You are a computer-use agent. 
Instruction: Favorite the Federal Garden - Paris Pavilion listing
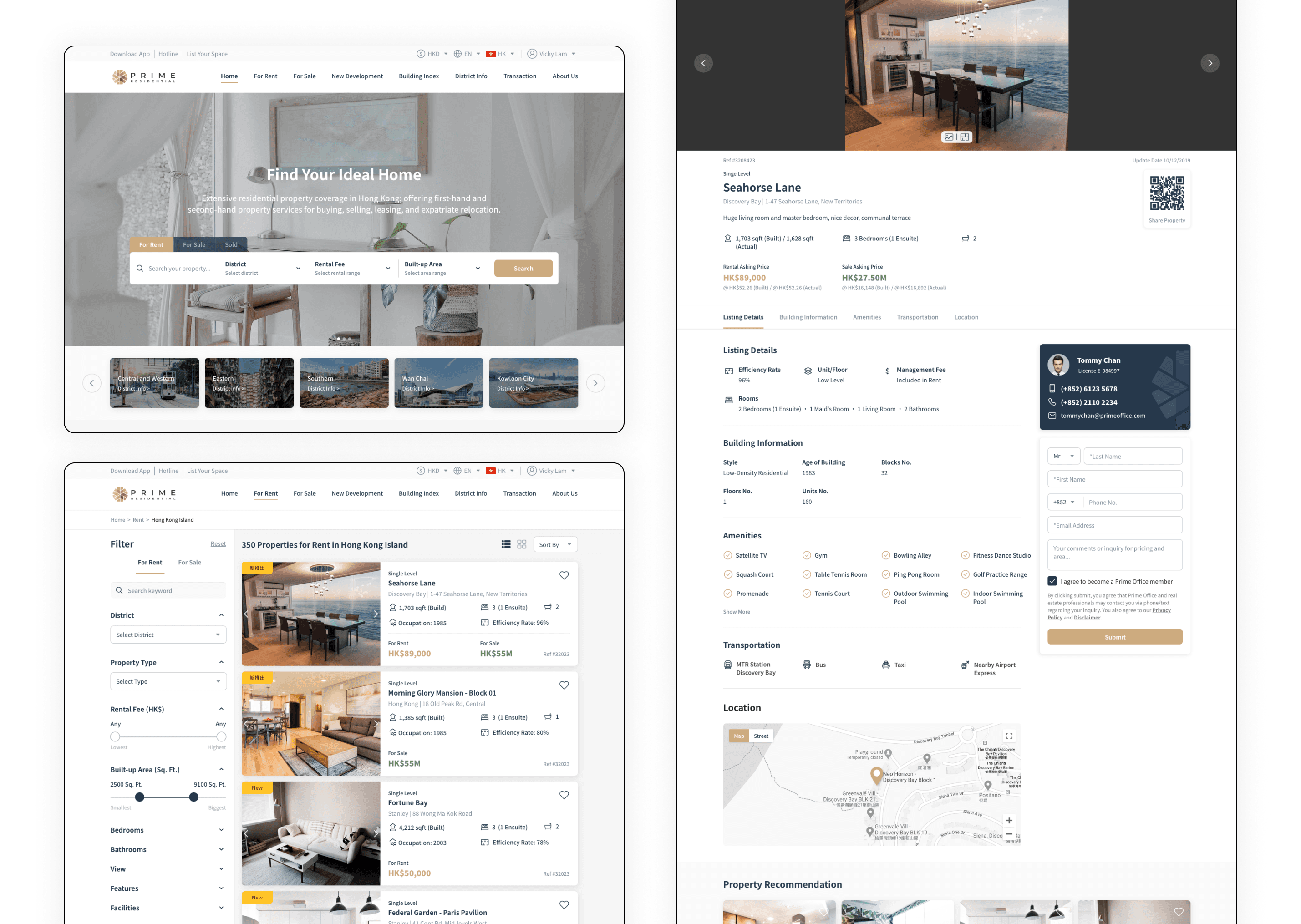click(564, 905)
